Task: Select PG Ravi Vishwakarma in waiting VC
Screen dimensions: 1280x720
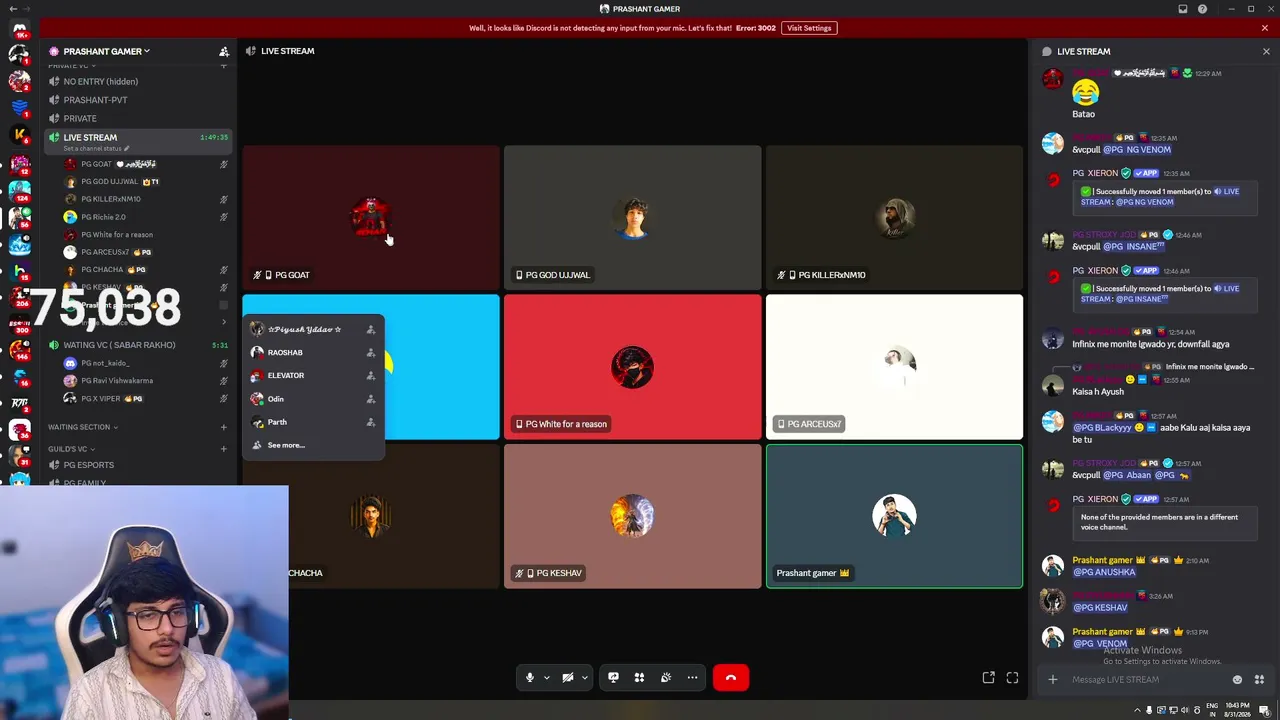Action: pyautogui.click(x=145, y=381)
